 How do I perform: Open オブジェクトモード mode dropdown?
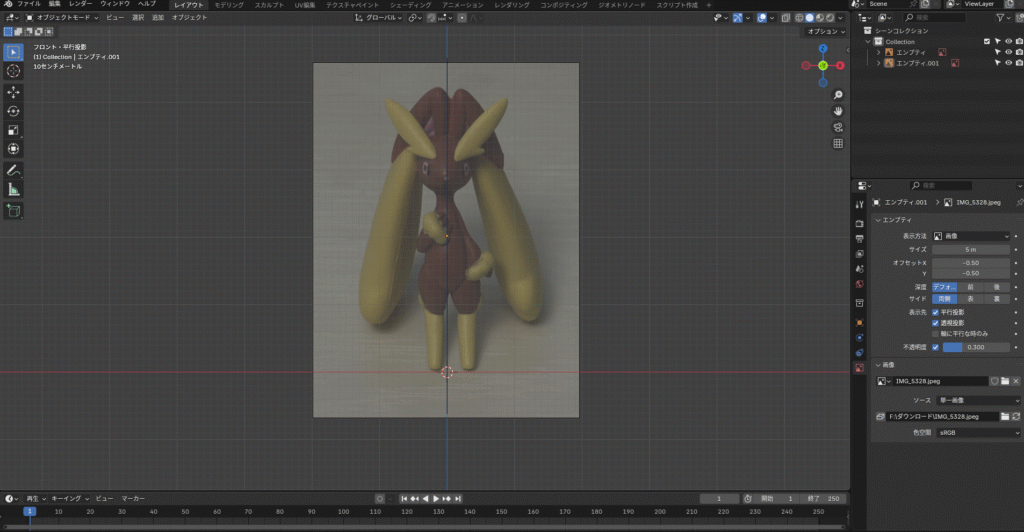click(x=62, y=18)
